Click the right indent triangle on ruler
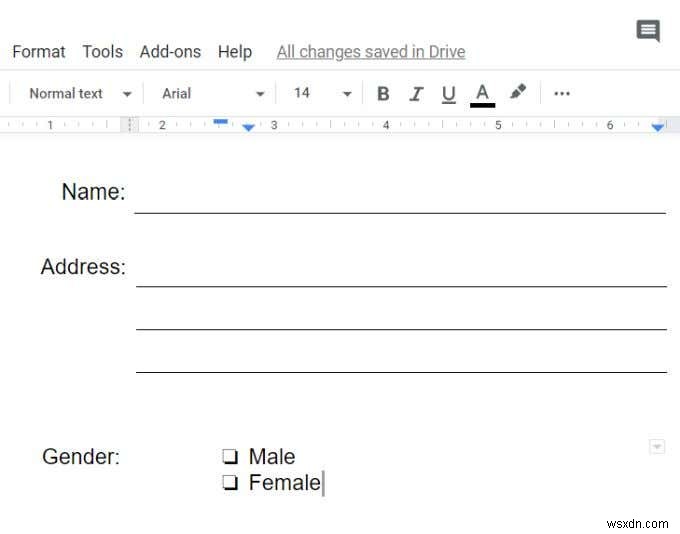Image resolution: width=680 pixels, height=534 pixels. click(658, 127)
